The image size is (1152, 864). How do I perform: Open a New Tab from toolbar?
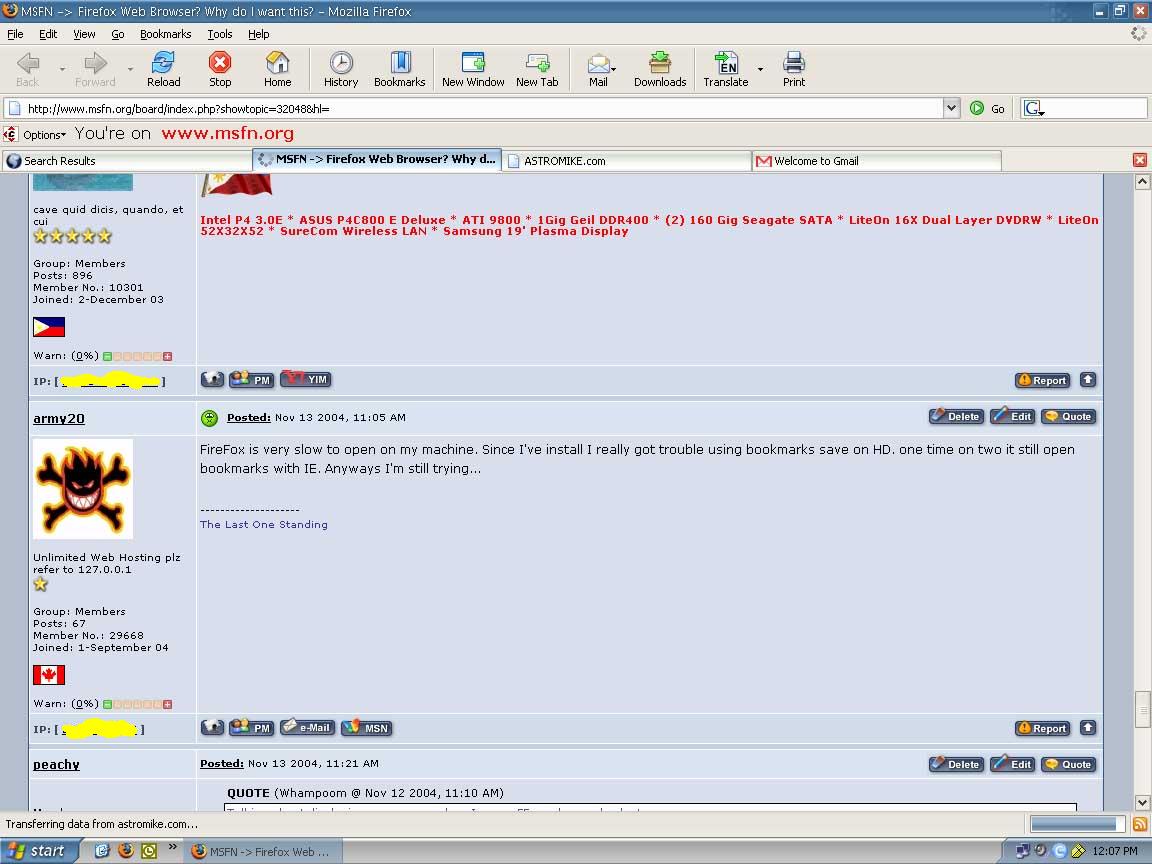coord(537,70)
